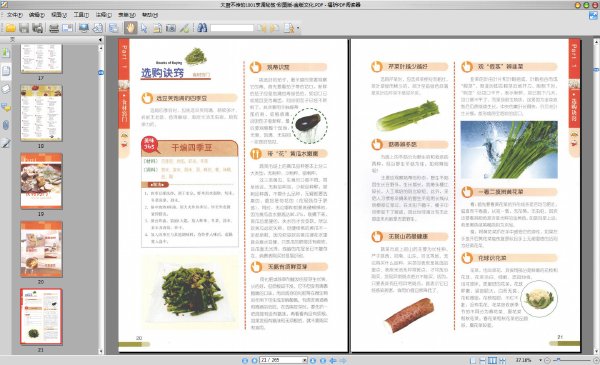600x365 pixels.
Task: Open the Layers sidebar panel
Action: (6, 89)
